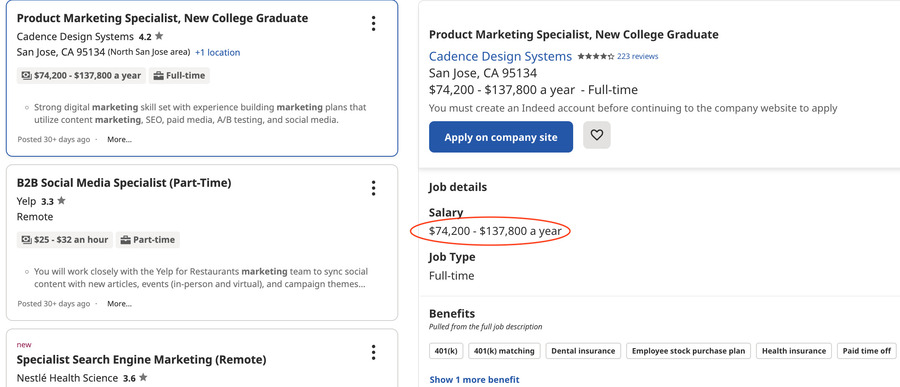The image size is (900, 387).
Task: Click the Dental insurance benefit tag
Action: [583, 351]
